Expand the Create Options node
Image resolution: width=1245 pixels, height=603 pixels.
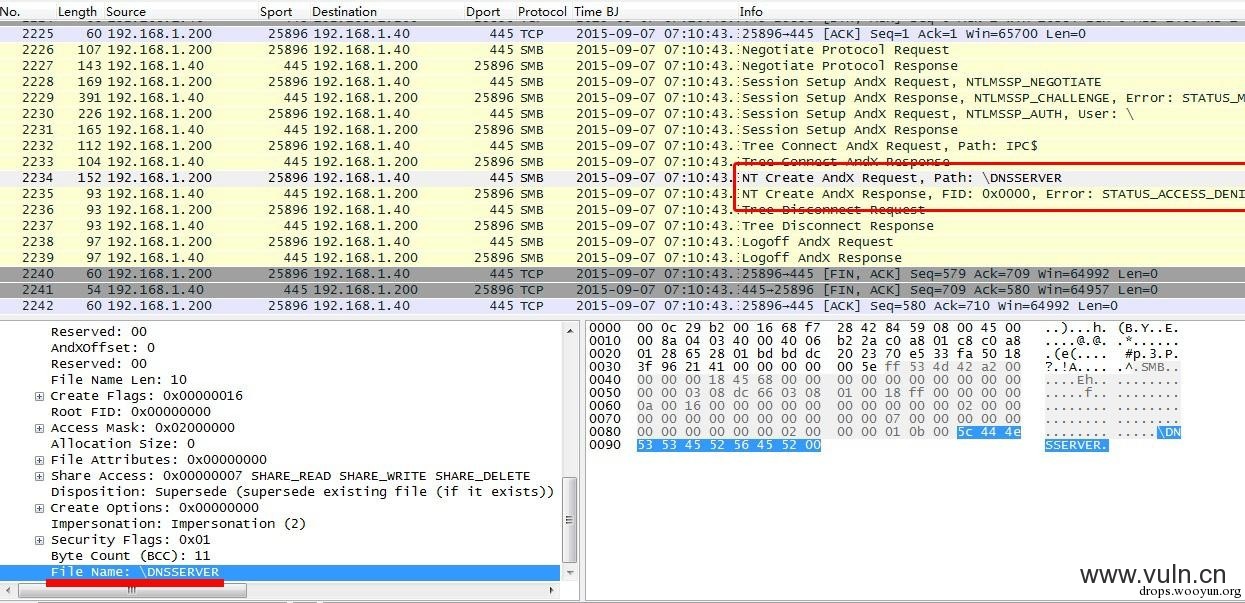click(40, 508)
